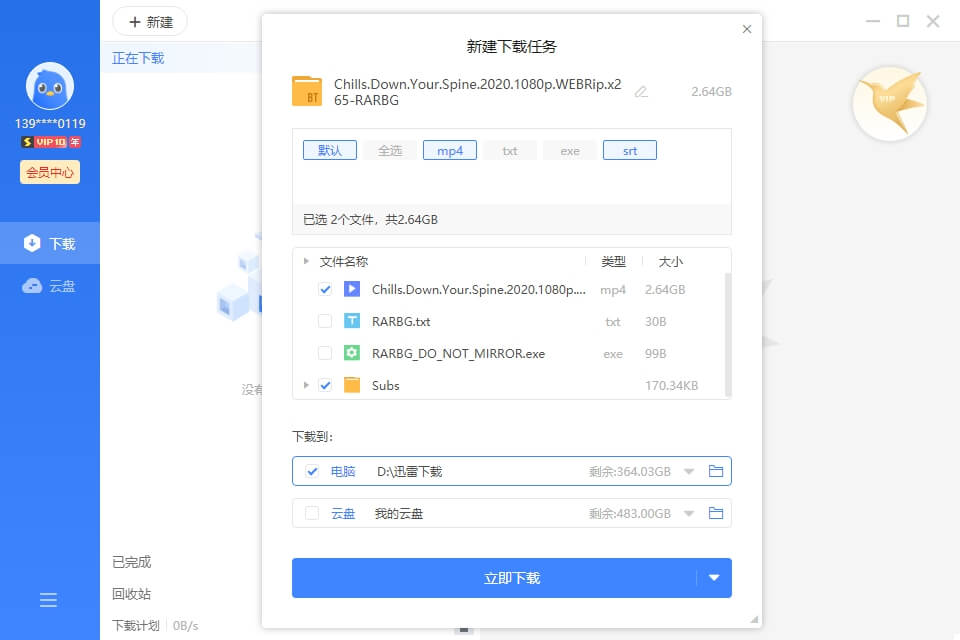Click the VIP10 membership badge
The image size is (960, 640).
point(51,142)
